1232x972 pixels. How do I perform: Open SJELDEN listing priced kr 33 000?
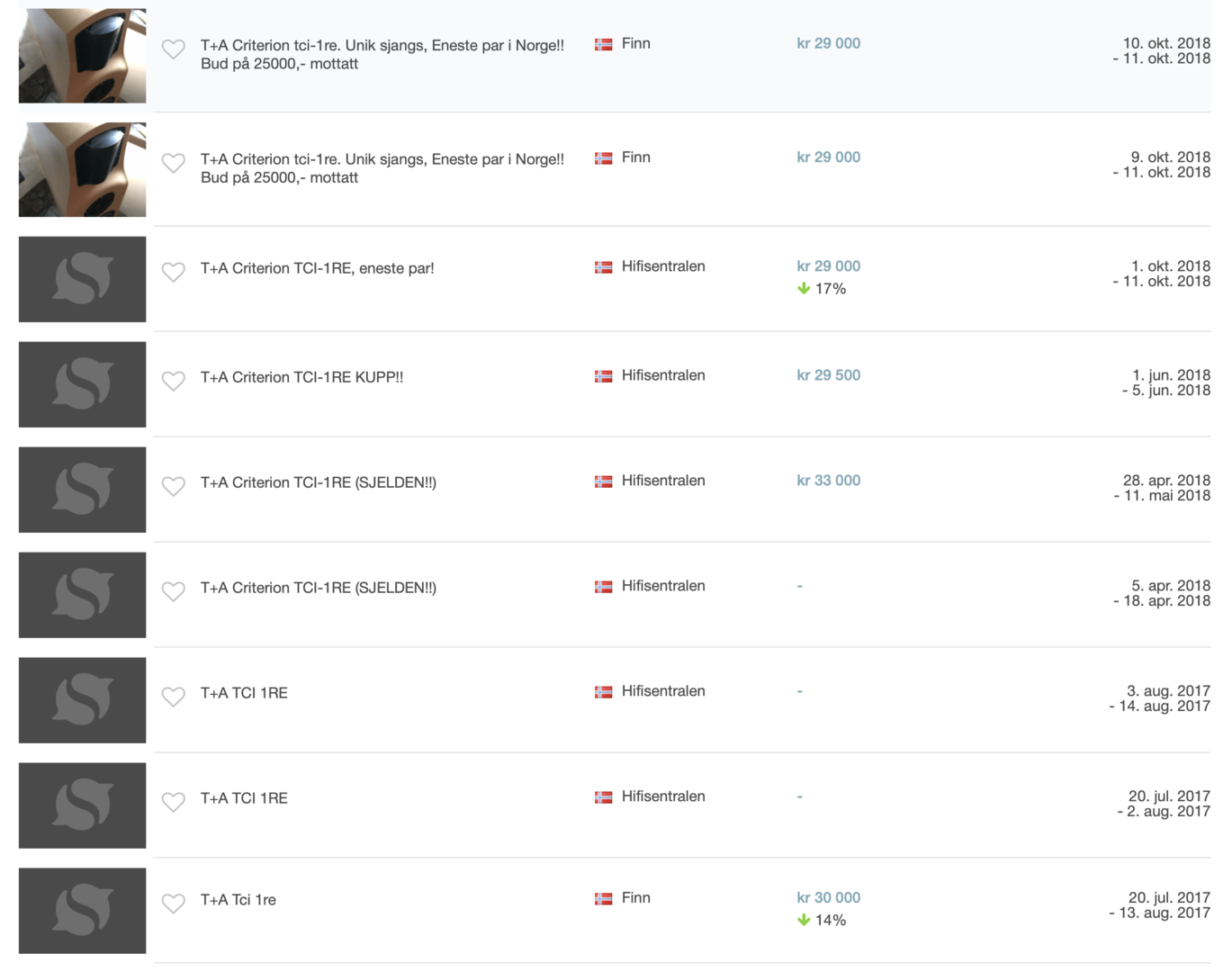tap(319, 482)
